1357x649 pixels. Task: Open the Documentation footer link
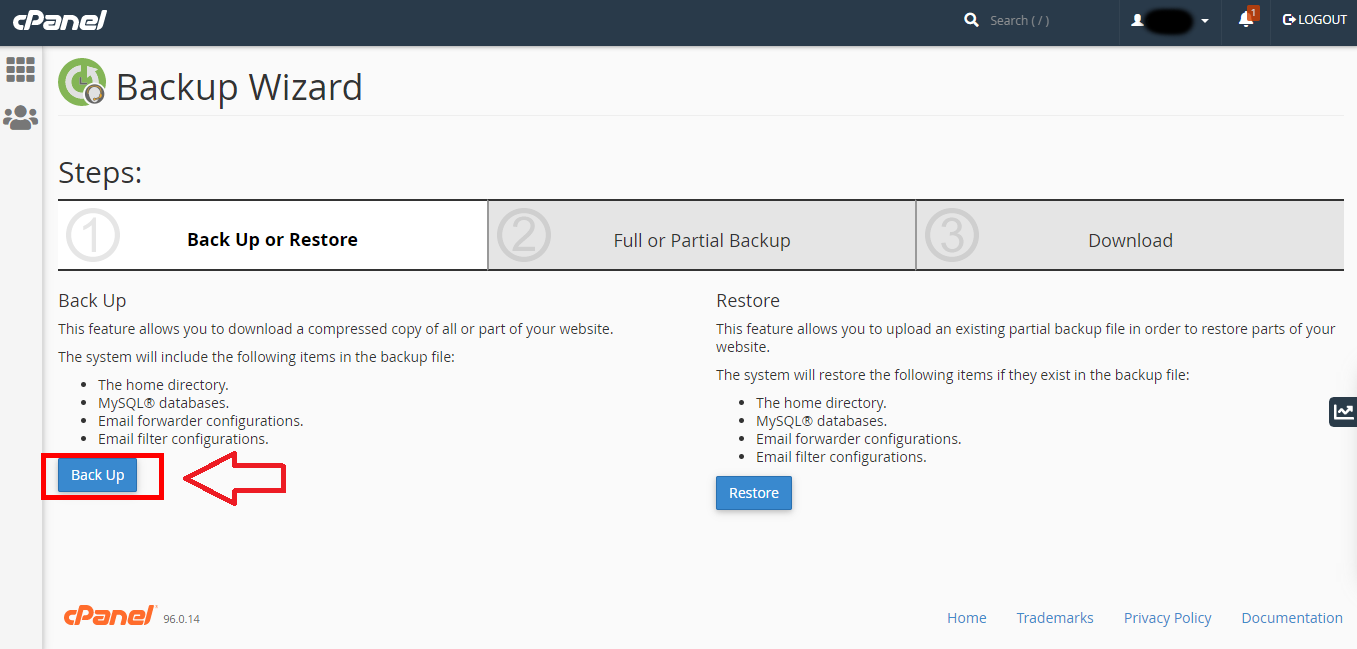[1291, 618]
